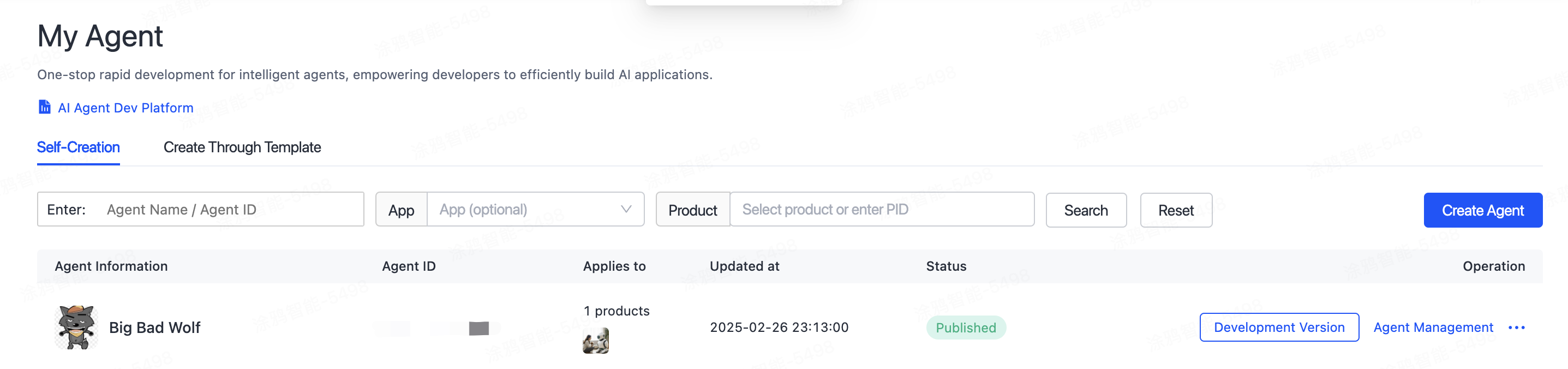Open Agent Management for Big Bad Wolf

(1433, 328)
